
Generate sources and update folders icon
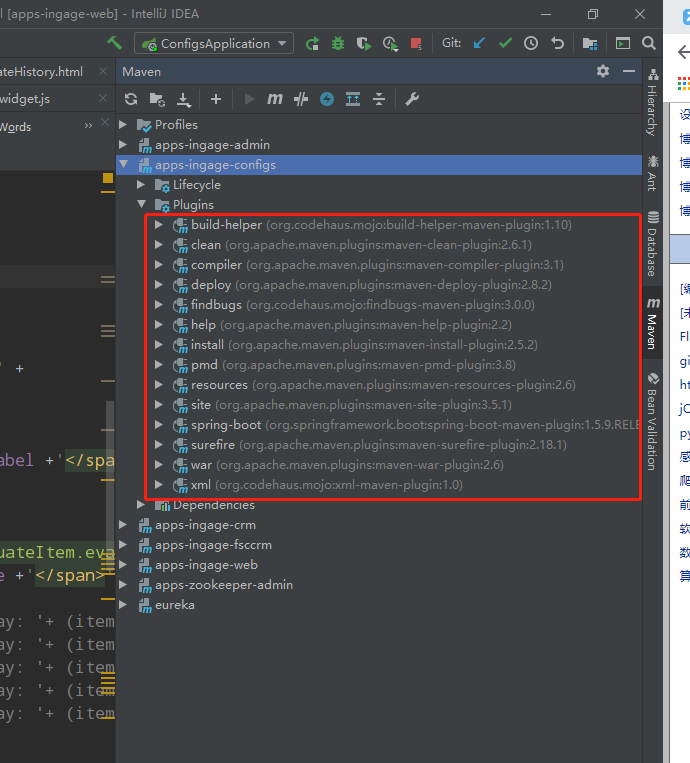point(157,99)
